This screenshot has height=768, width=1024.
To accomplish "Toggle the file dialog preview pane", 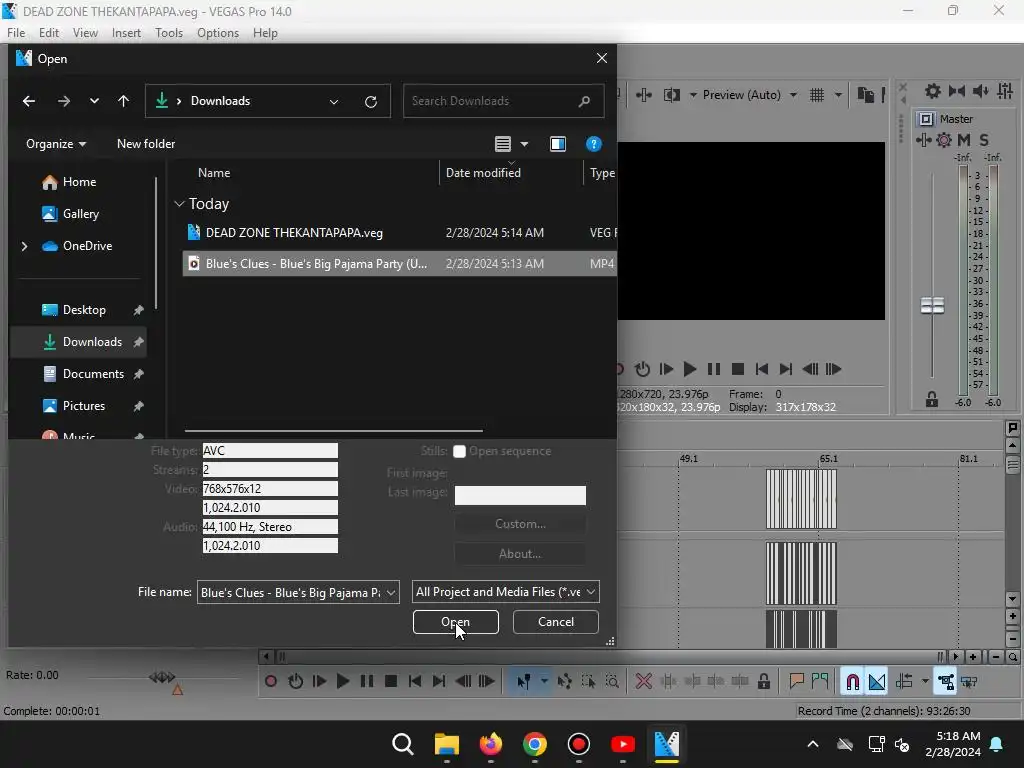I will (558, 144).
